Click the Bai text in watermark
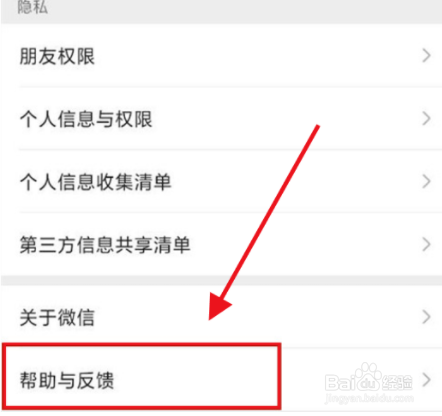 (x=339, y=383)
